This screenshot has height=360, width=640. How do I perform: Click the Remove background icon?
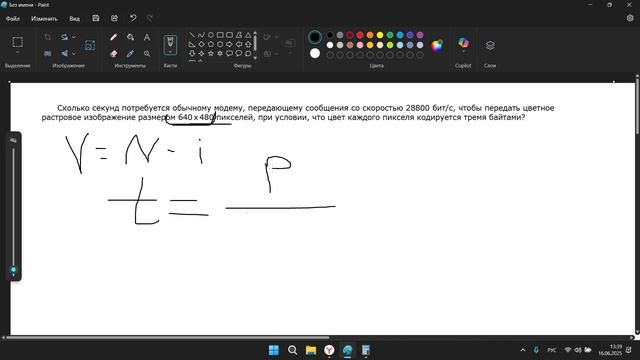coord(90,45)
